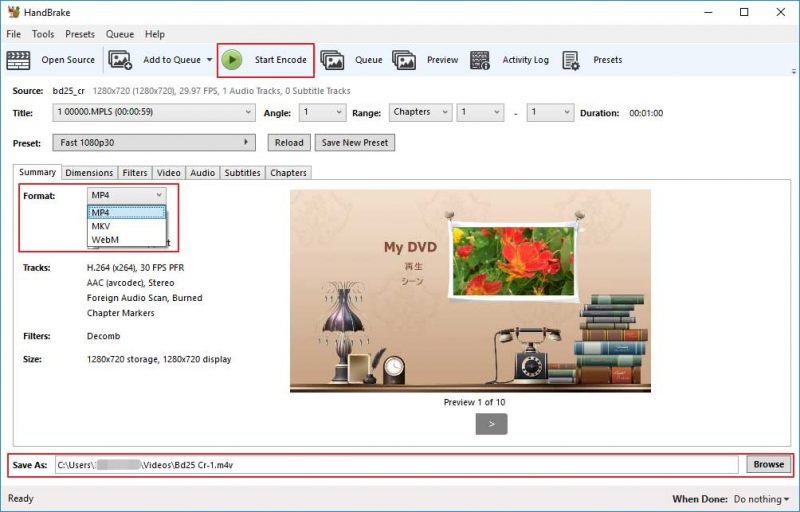This screenshot has height=512, width=800.
Task: Open the Tools menu
Action: pyautogui.click(x=43, y=34)
